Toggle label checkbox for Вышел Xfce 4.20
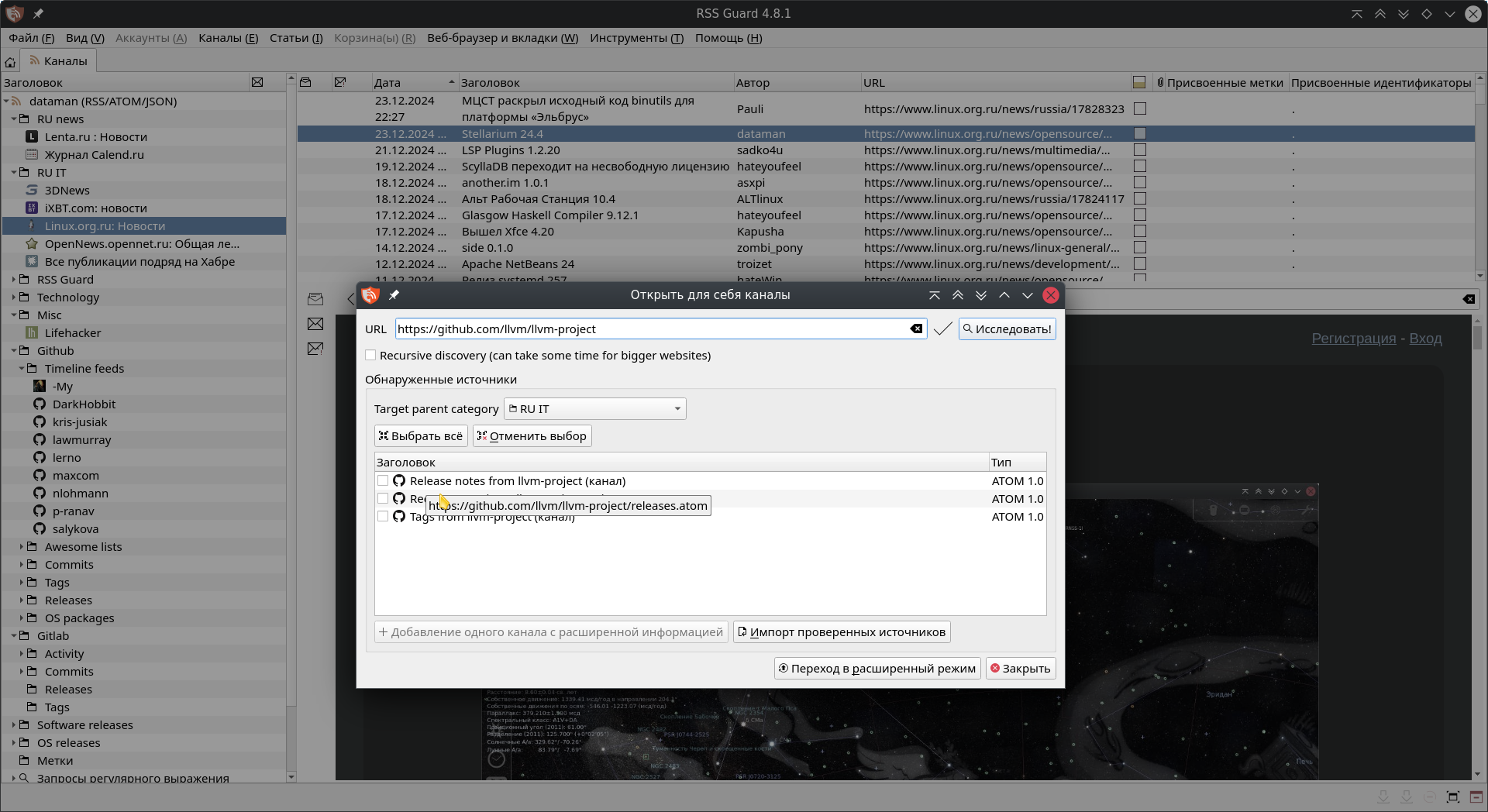1488x812 pixels. pos(1140,232)
